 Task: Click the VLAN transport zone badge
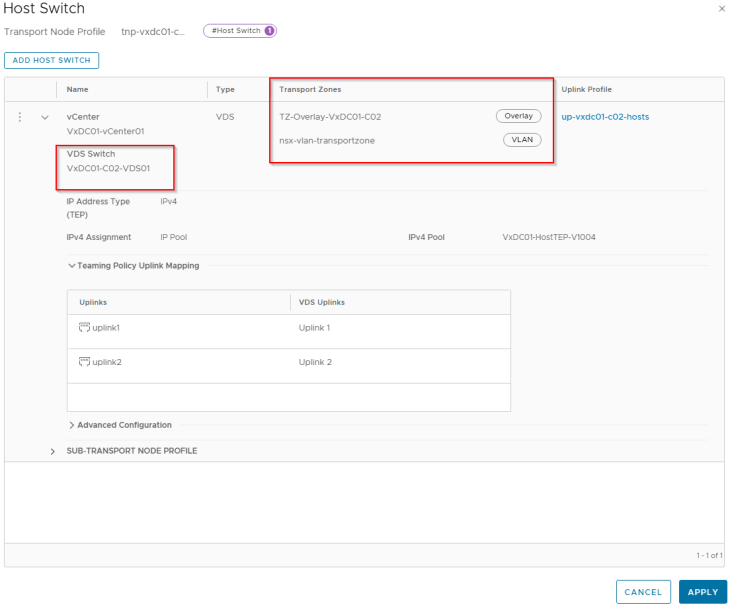tap(521, 140)
